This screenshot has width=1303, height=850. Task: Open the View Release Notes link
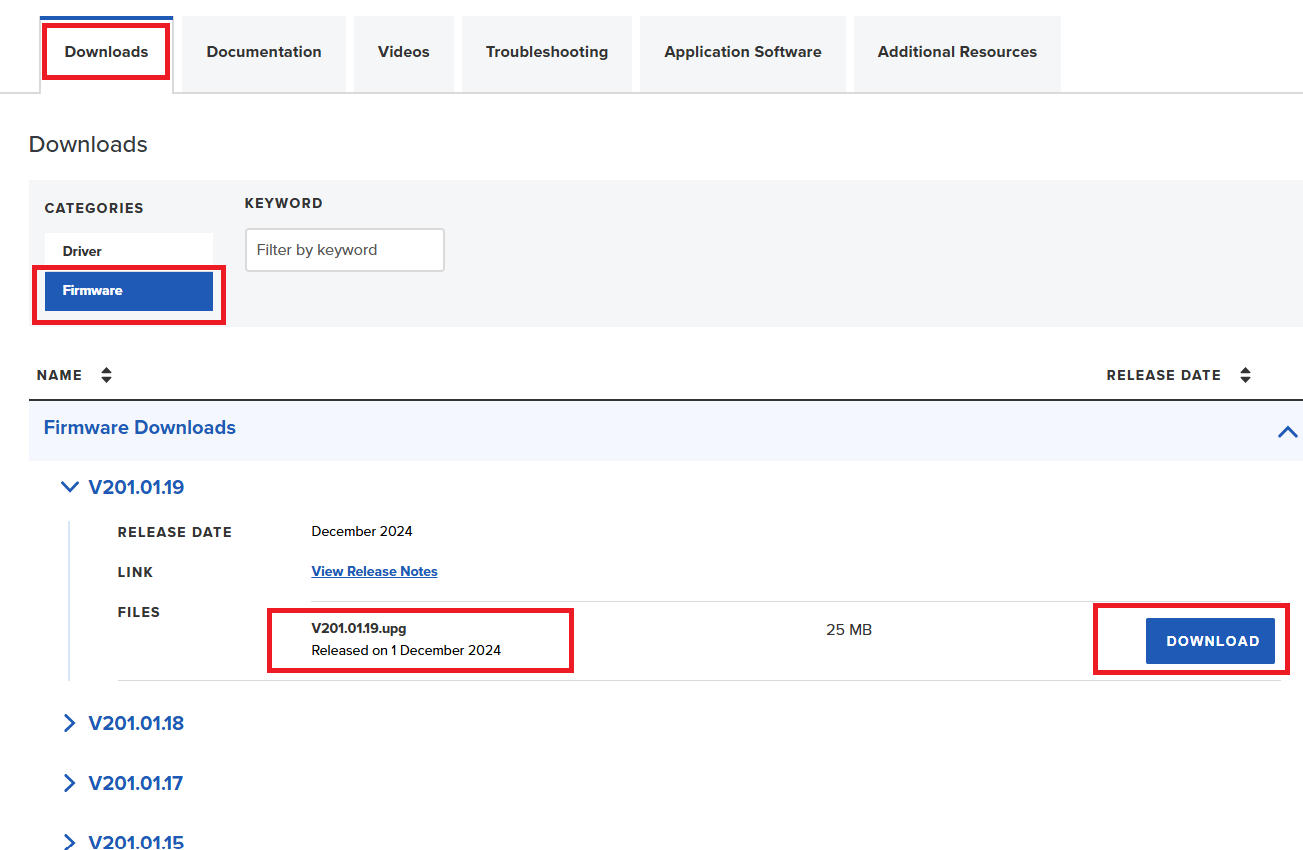tap(375, 571)
